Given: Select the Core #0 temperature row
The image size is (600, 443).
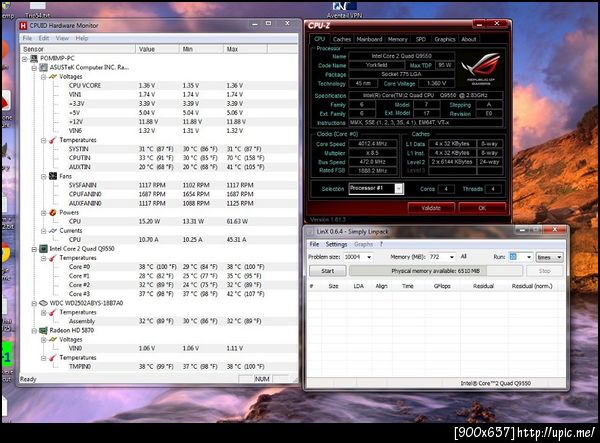Looking at the screenshot, I should pos(159,267).
